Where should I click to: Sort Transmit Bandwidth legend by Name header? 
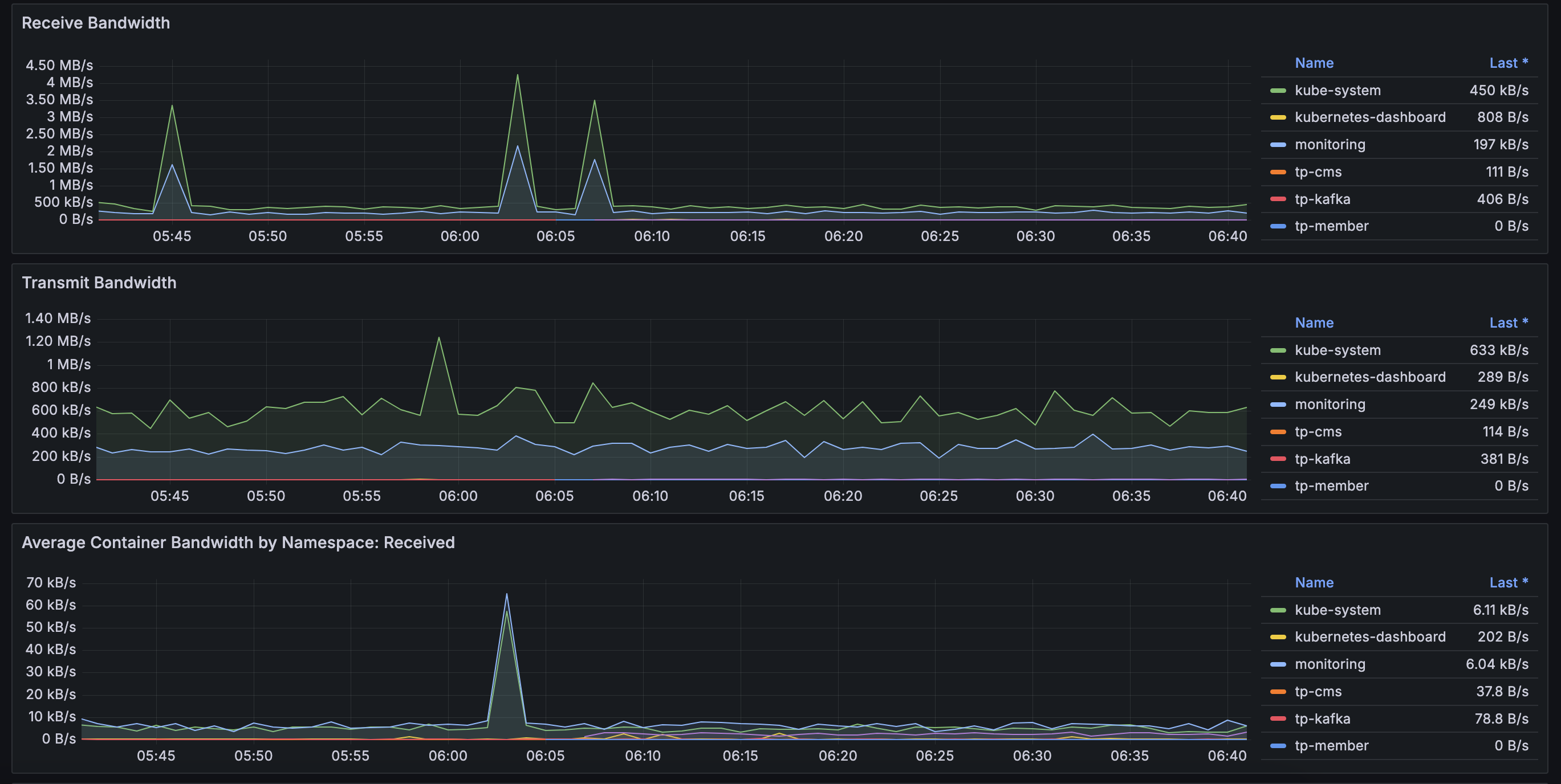(x=1314, y=322)
